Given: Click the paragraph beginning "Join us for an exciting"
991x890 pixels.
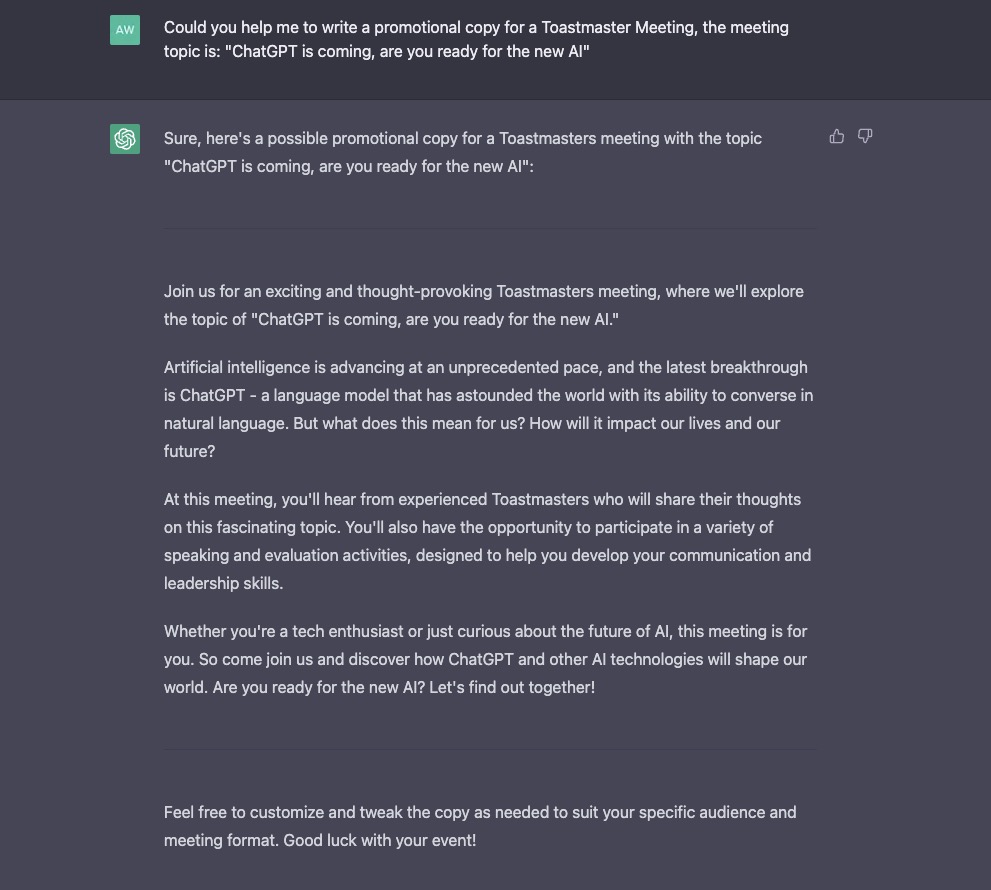Looking at the screenshot, I should tap(483, 305).
